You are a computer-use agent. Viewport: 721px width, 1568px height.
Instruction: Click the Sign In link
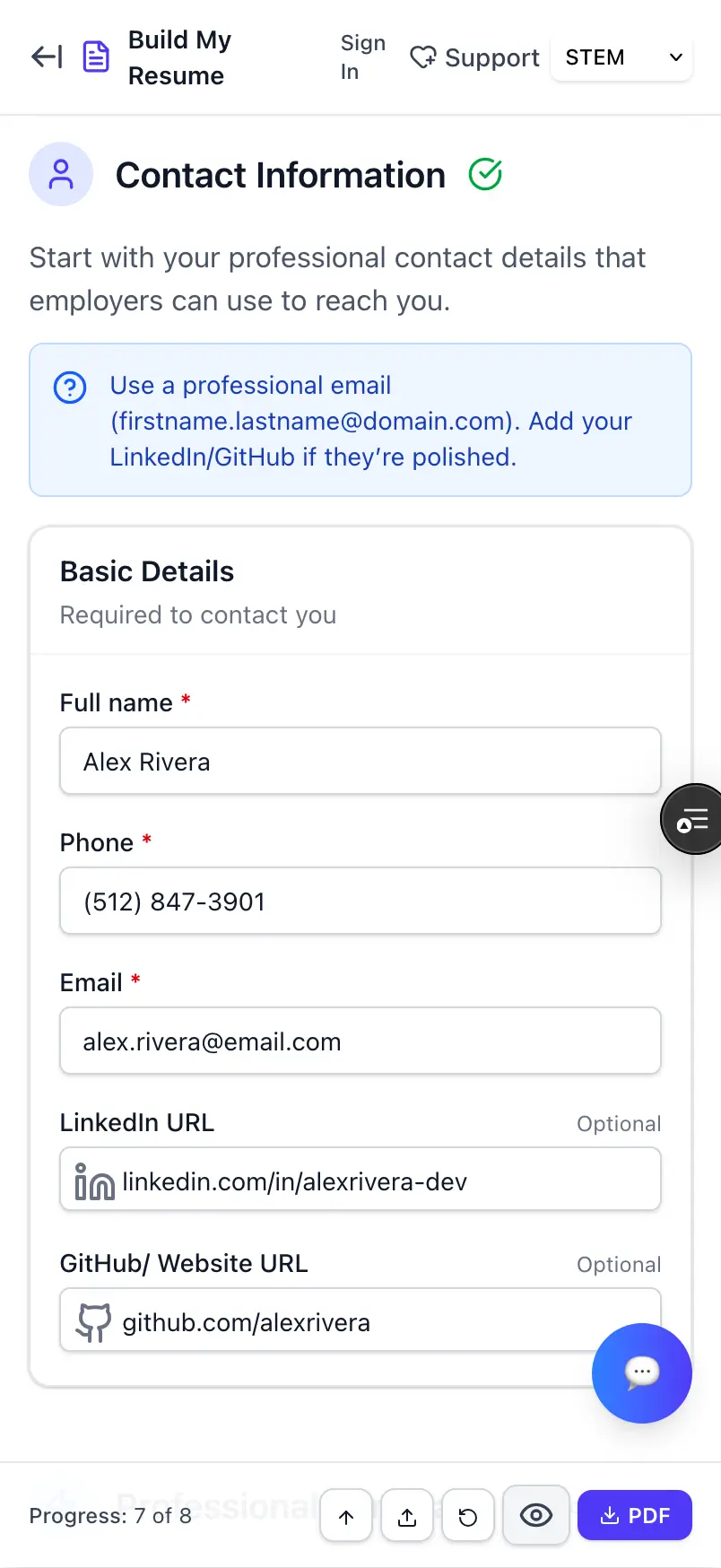point(363,57)
